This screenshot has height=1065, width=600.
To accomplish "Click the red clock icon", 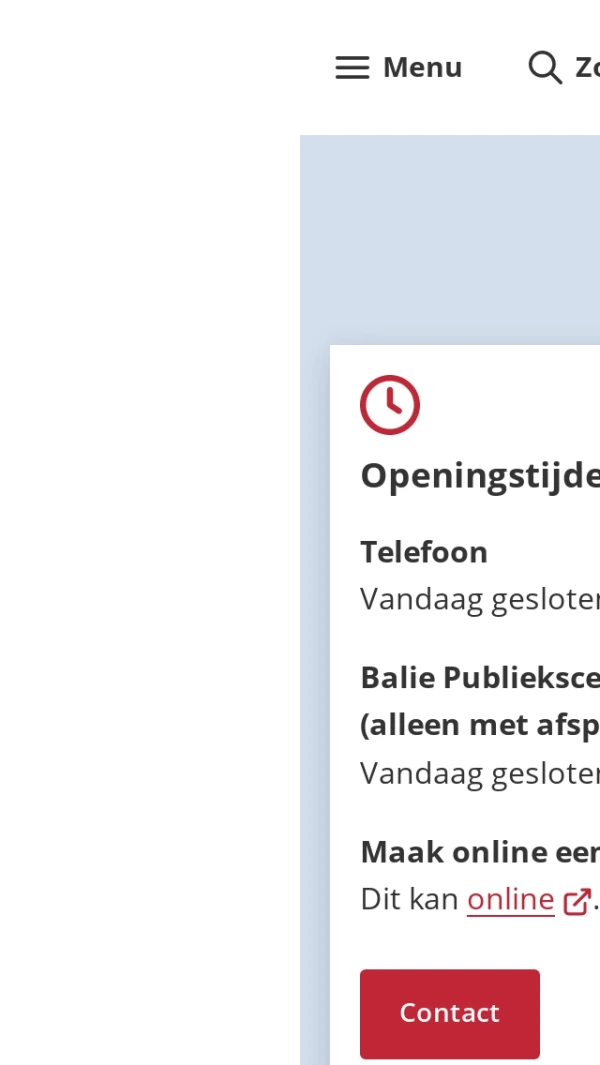I will coord(390,405).
